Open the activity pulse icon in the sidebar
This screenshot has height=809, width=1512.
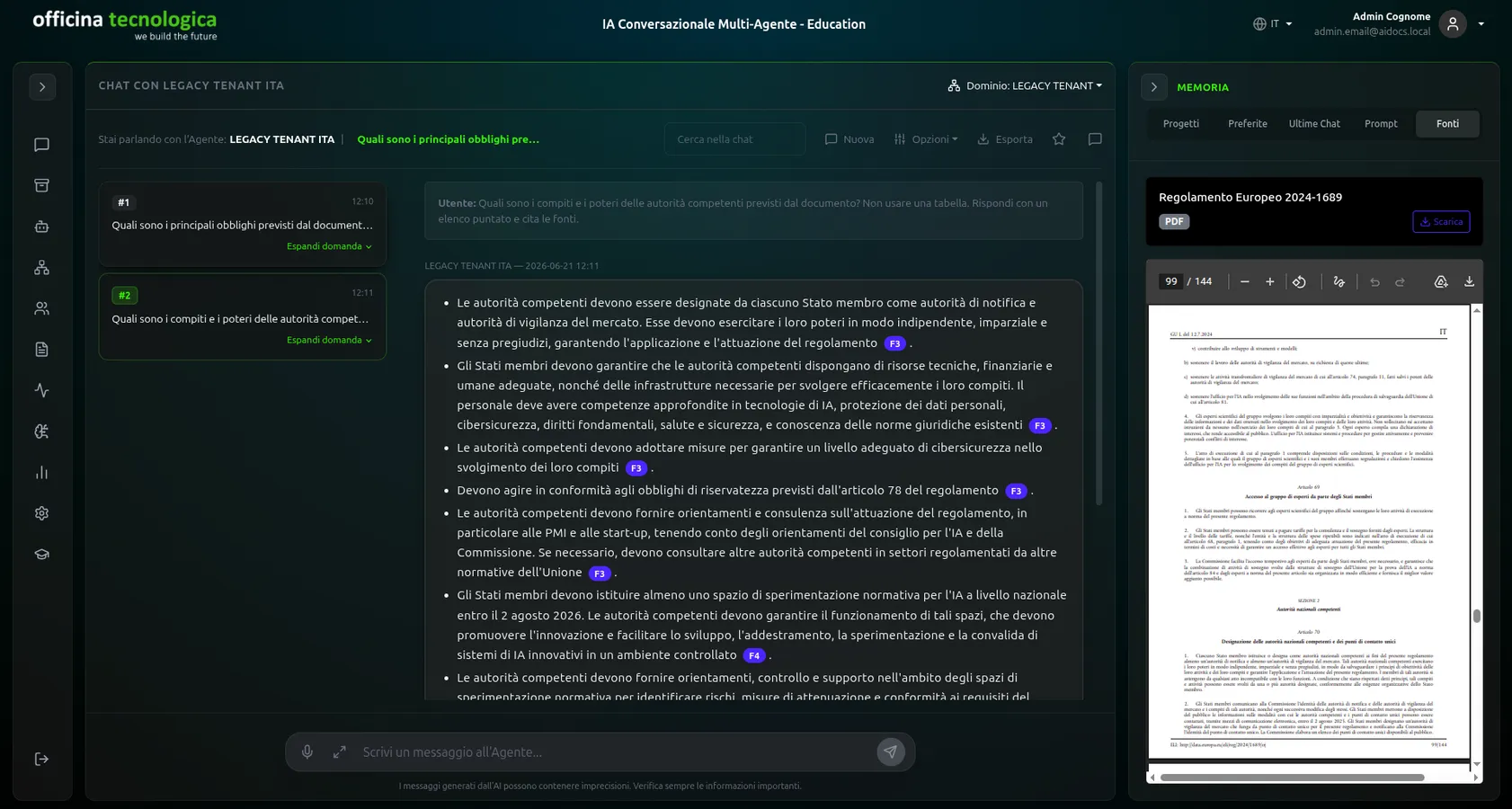41,390
